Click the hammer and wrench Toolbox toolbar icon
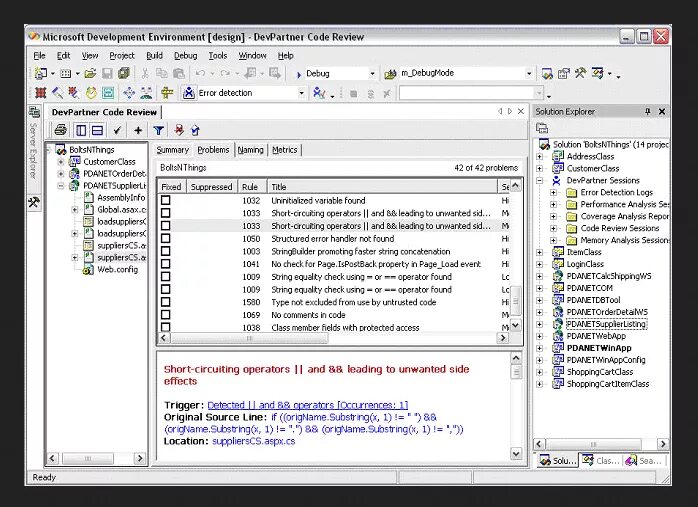 (x=580, y=73)
